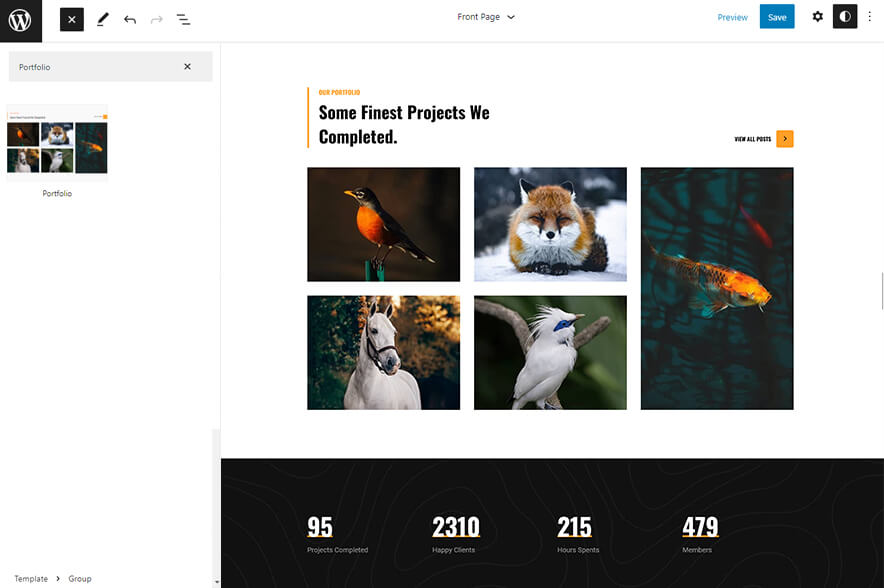Viewport: 884px width, 588px height.
Task: Close the block inserter panel
Action: point(71,18)
